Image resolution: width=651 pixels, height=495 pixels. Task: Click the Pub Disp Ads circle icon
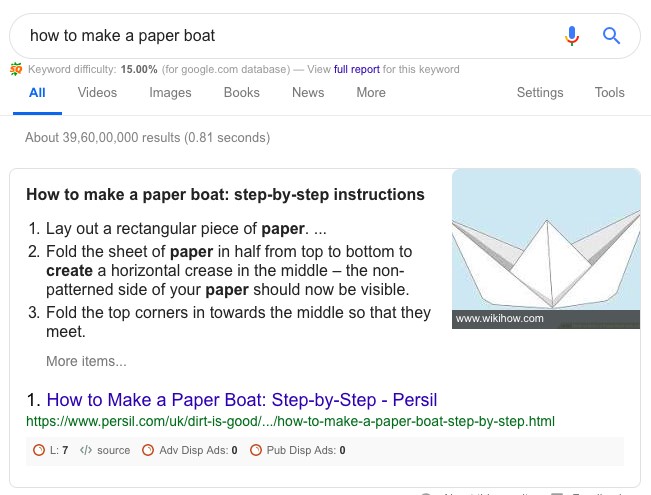coord(255,451)
